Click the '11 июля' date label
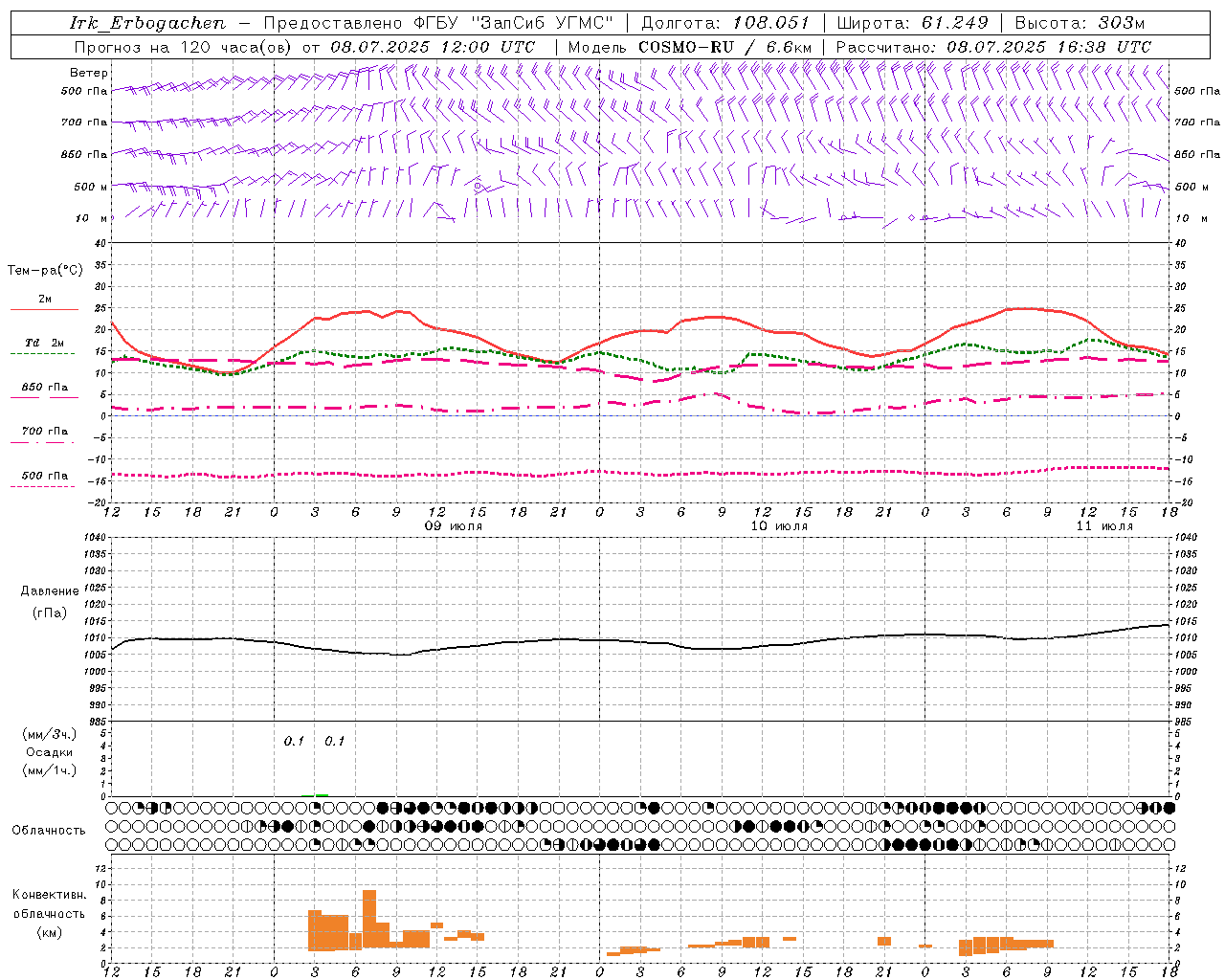Viewport: 1225px width, 980px height. (x=1103, y=526)
